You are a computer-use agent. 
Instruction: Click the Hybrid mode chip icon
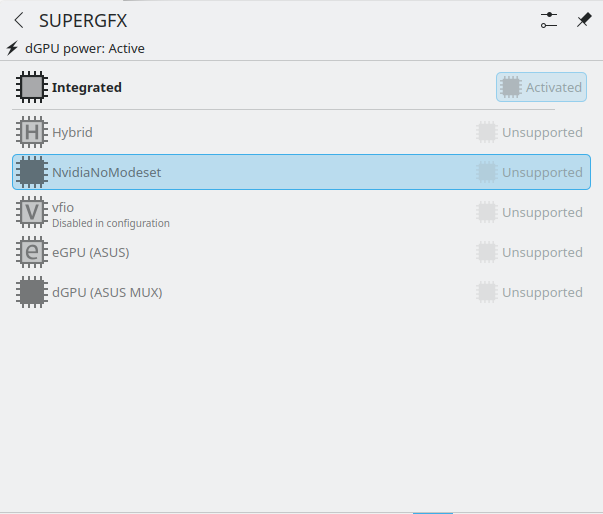coord(32,132)
